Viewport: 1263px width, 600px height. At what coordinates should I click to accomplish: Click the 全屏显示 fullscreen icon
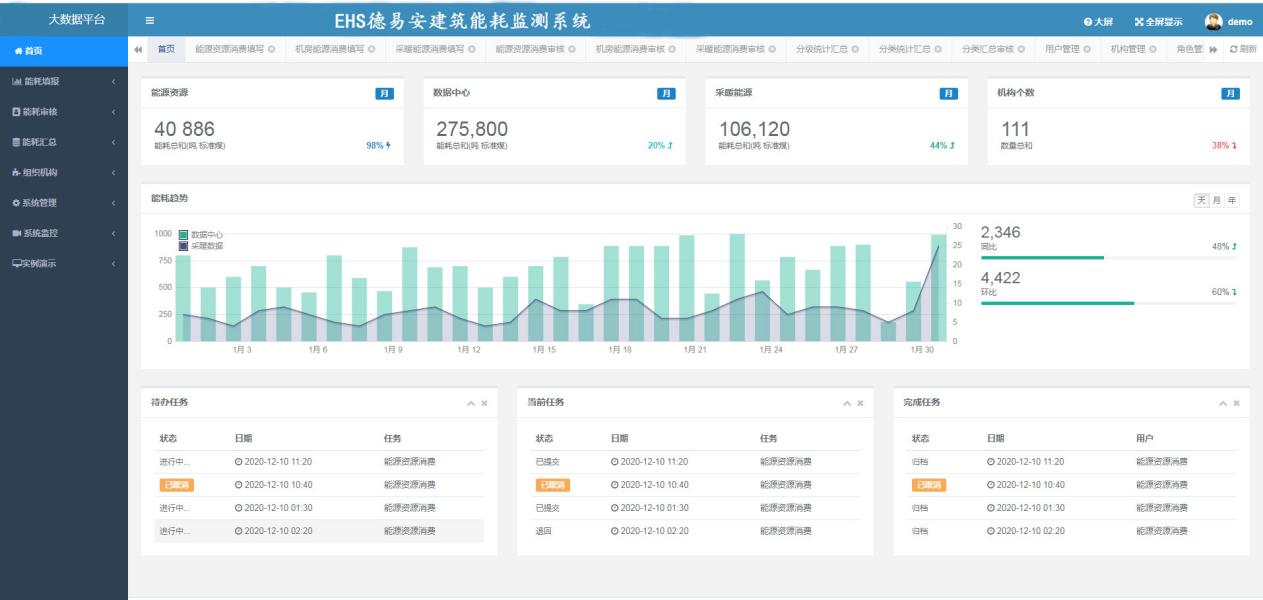[1139, 21]
